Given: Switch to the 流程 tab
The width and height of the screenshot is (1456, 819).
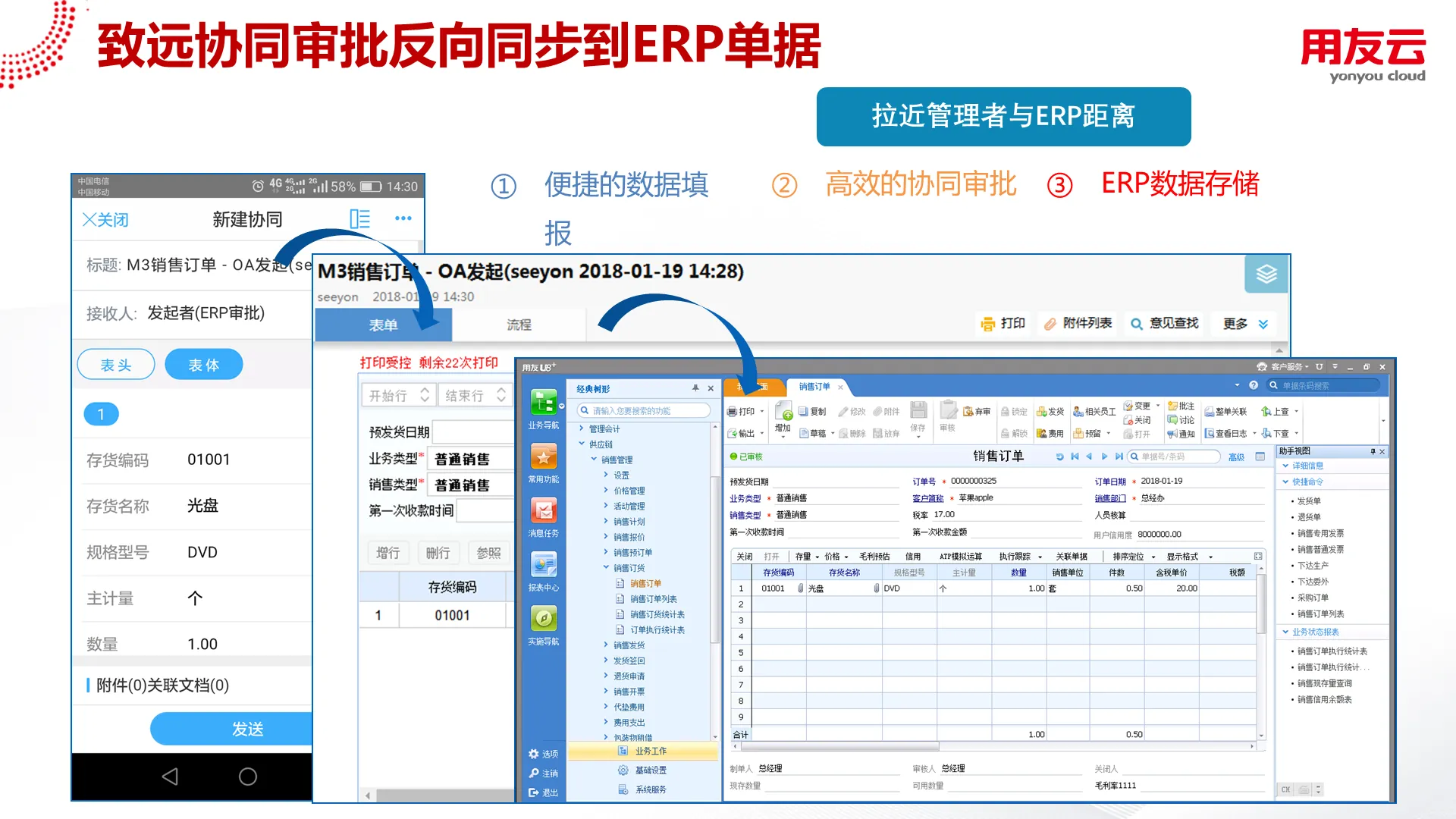Looking at the screenshot, I should point(519,325).
